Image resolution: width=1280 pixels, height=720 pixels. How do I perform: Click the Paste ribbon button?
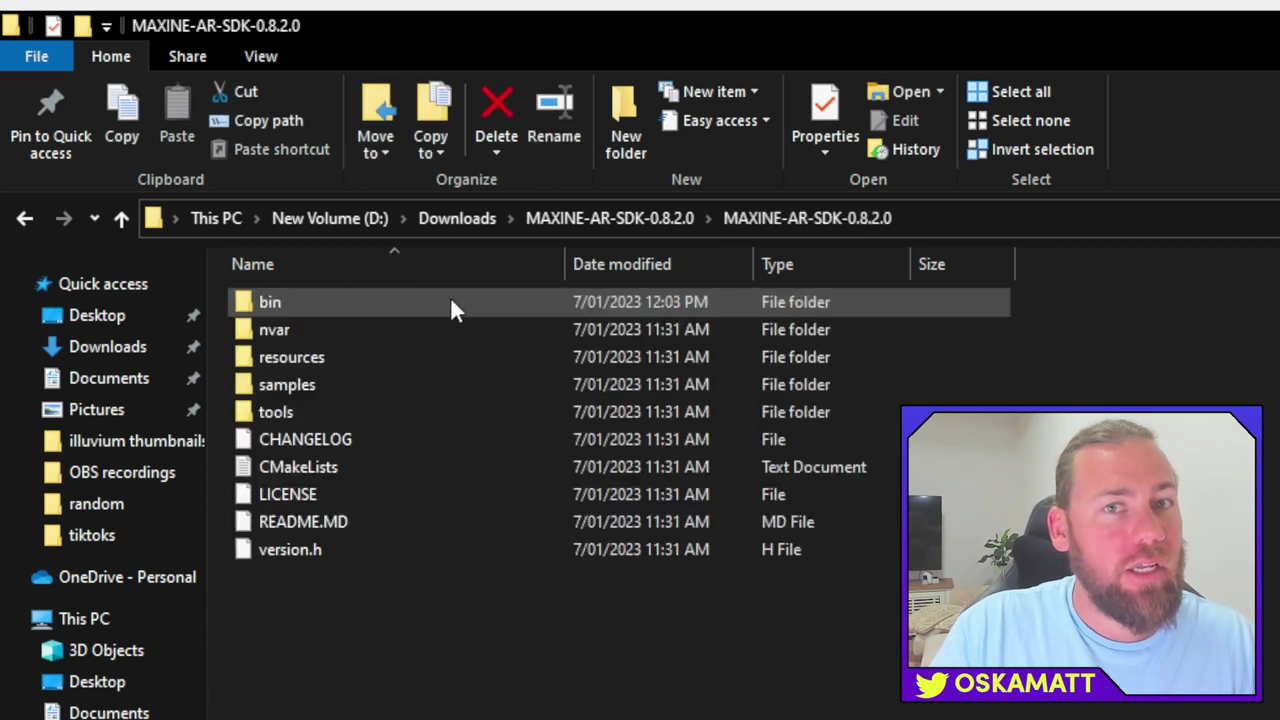(x=177, y=116)
